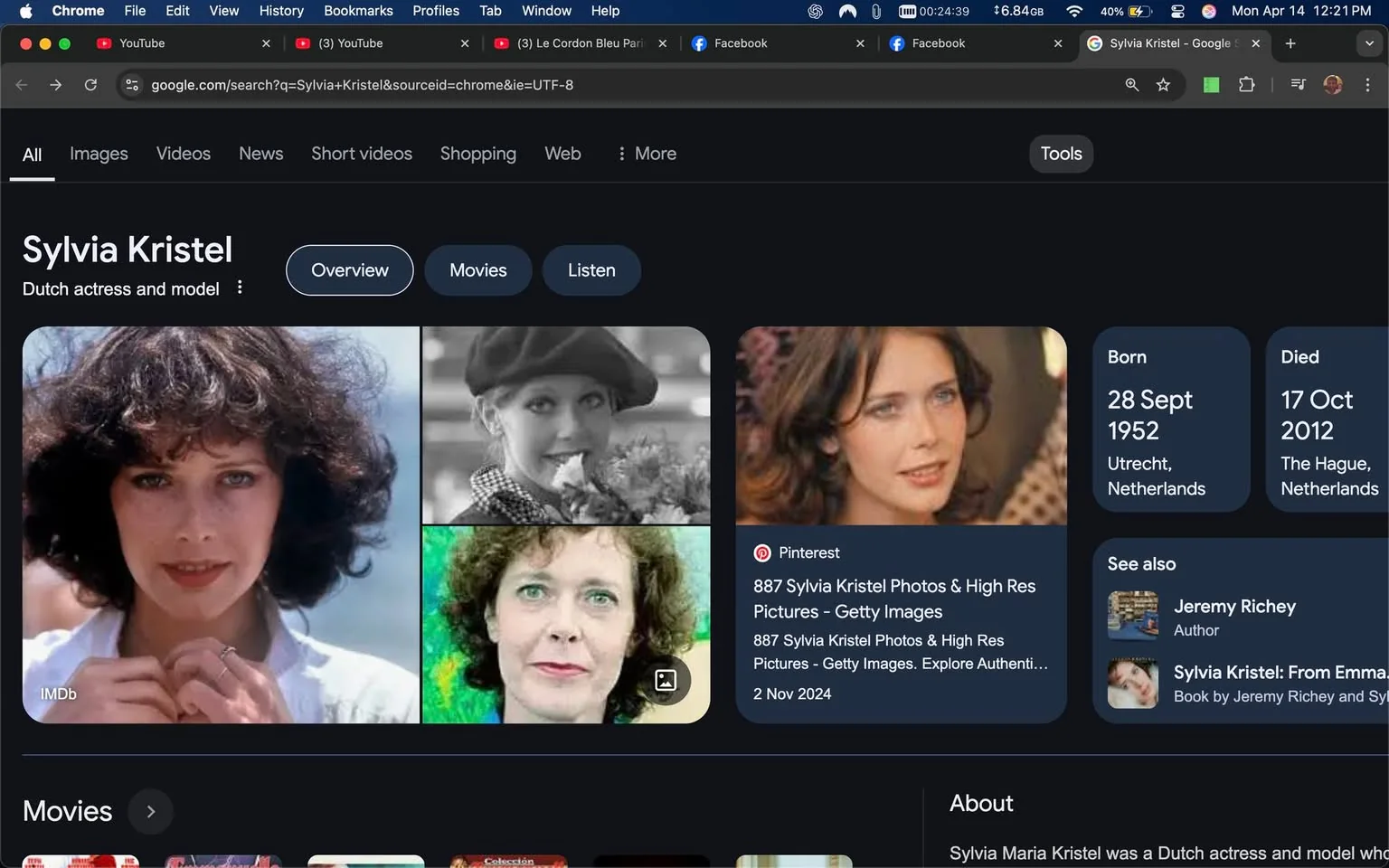Image resolution: width=1389 pixels, height=868 pixels.
Task: Open a new tab with the plus button
Action: (1290, 43)
